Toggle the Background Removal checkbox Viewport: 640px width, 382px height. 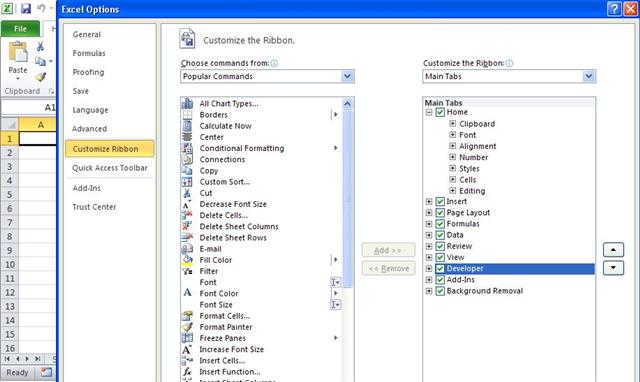(x=440, y=291)
